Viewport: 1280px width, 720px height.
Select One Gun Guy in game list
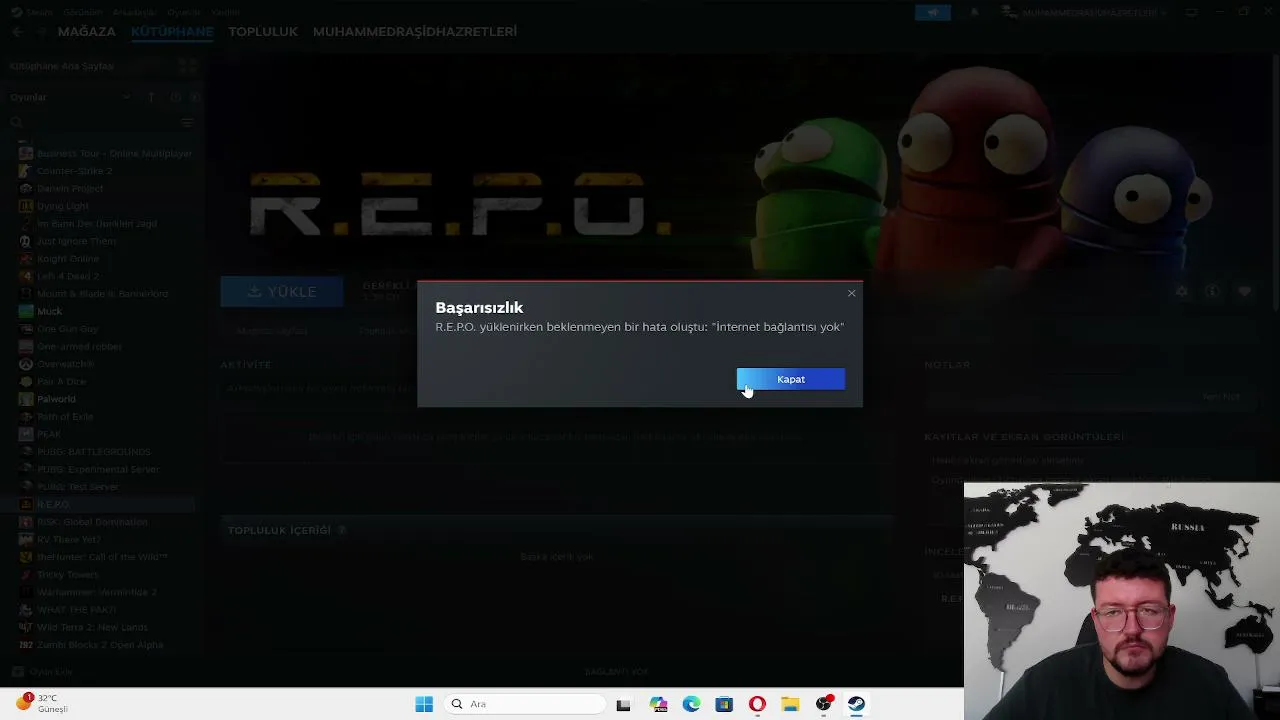tap(58, 329)
